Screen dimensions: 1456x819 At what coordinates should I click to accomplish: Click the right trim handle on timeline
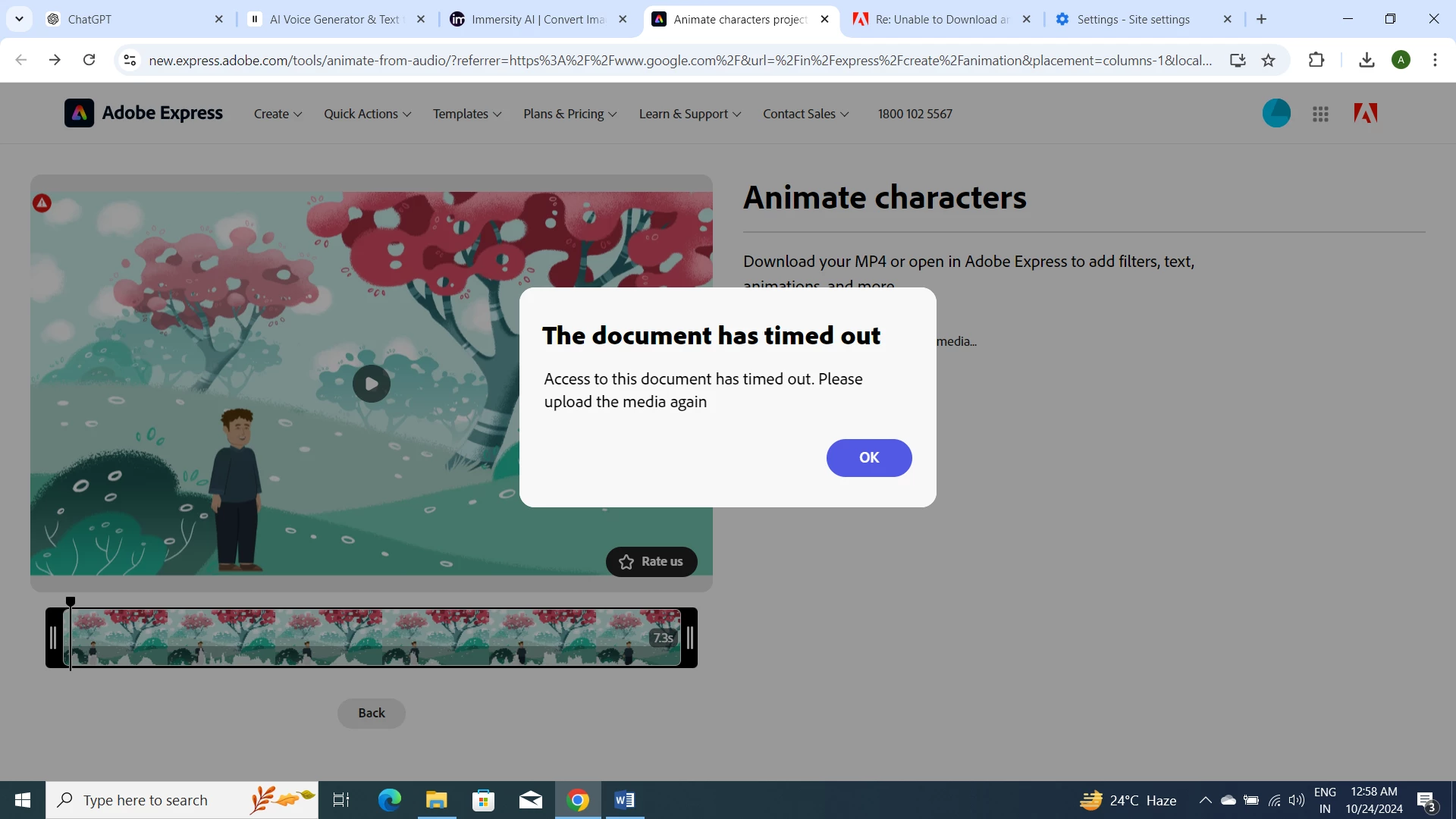(689, 638)
